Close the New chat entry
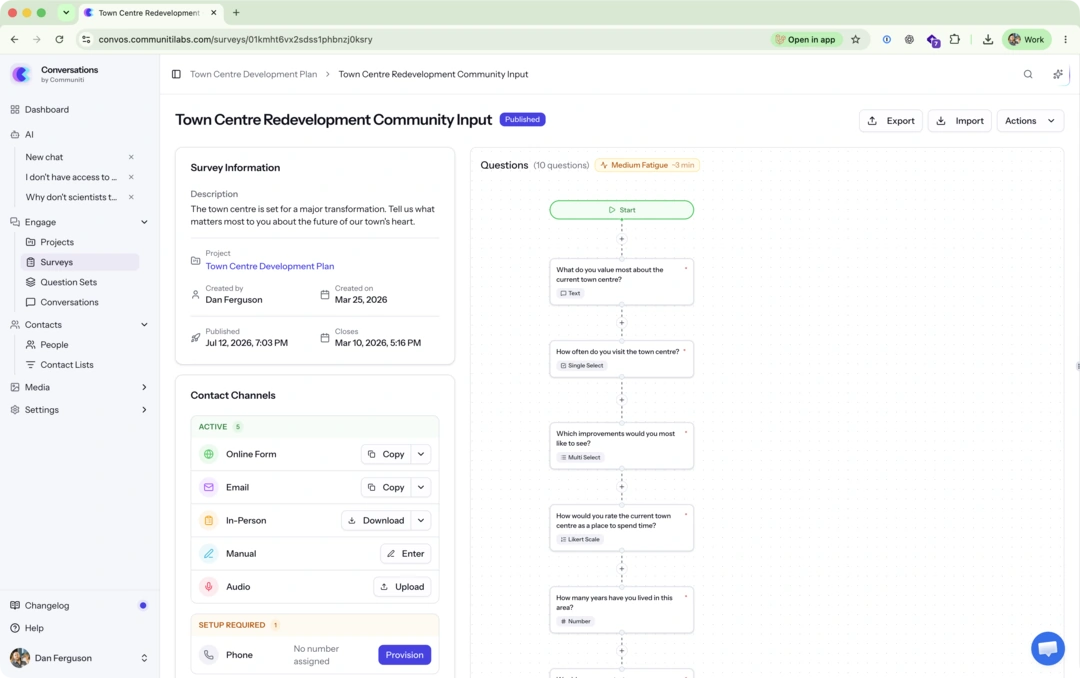The width and height of the screenshot is (1080, 678). point(131,157)
